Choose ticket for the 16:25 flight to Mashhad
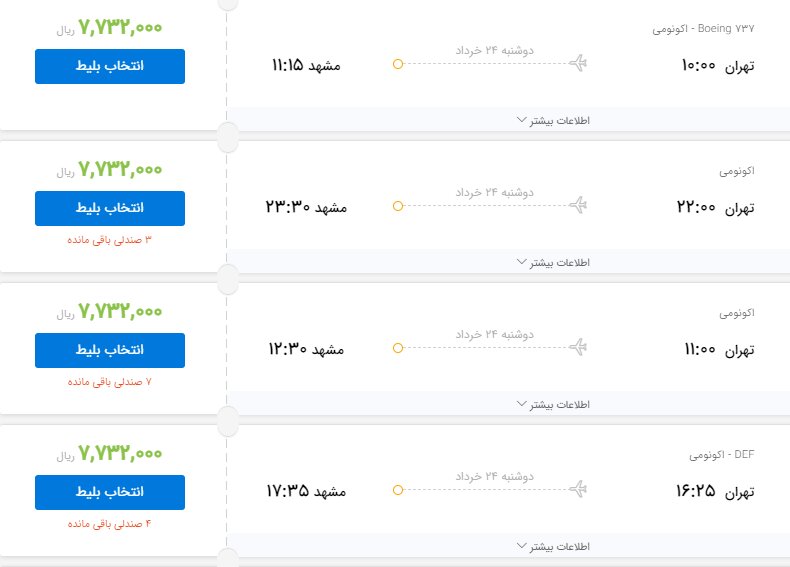This screenshot has height=567, width=790. (x=110, y=492)
